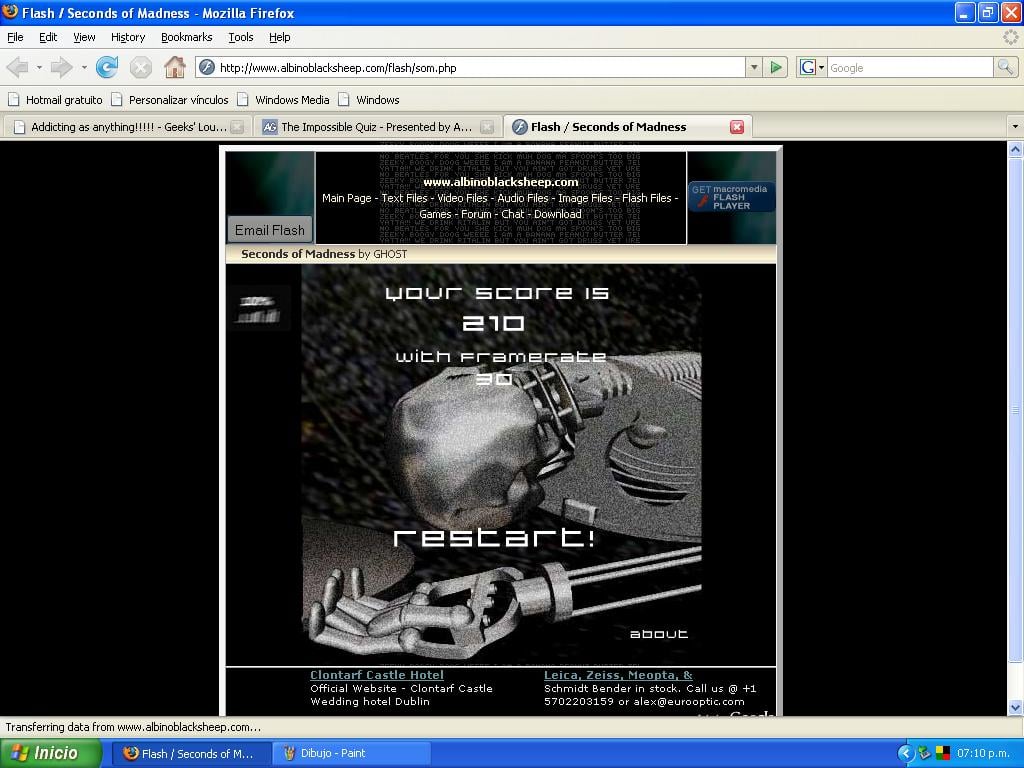
Task: Click the Google search input field
Action: [910, 67]
